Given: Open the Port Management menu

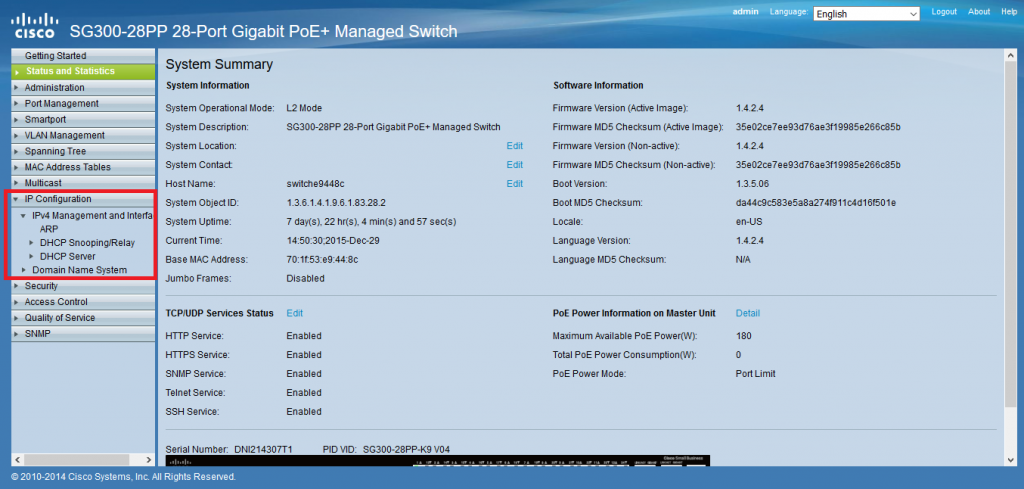Looking at the screenshot, I should point(84,103).
